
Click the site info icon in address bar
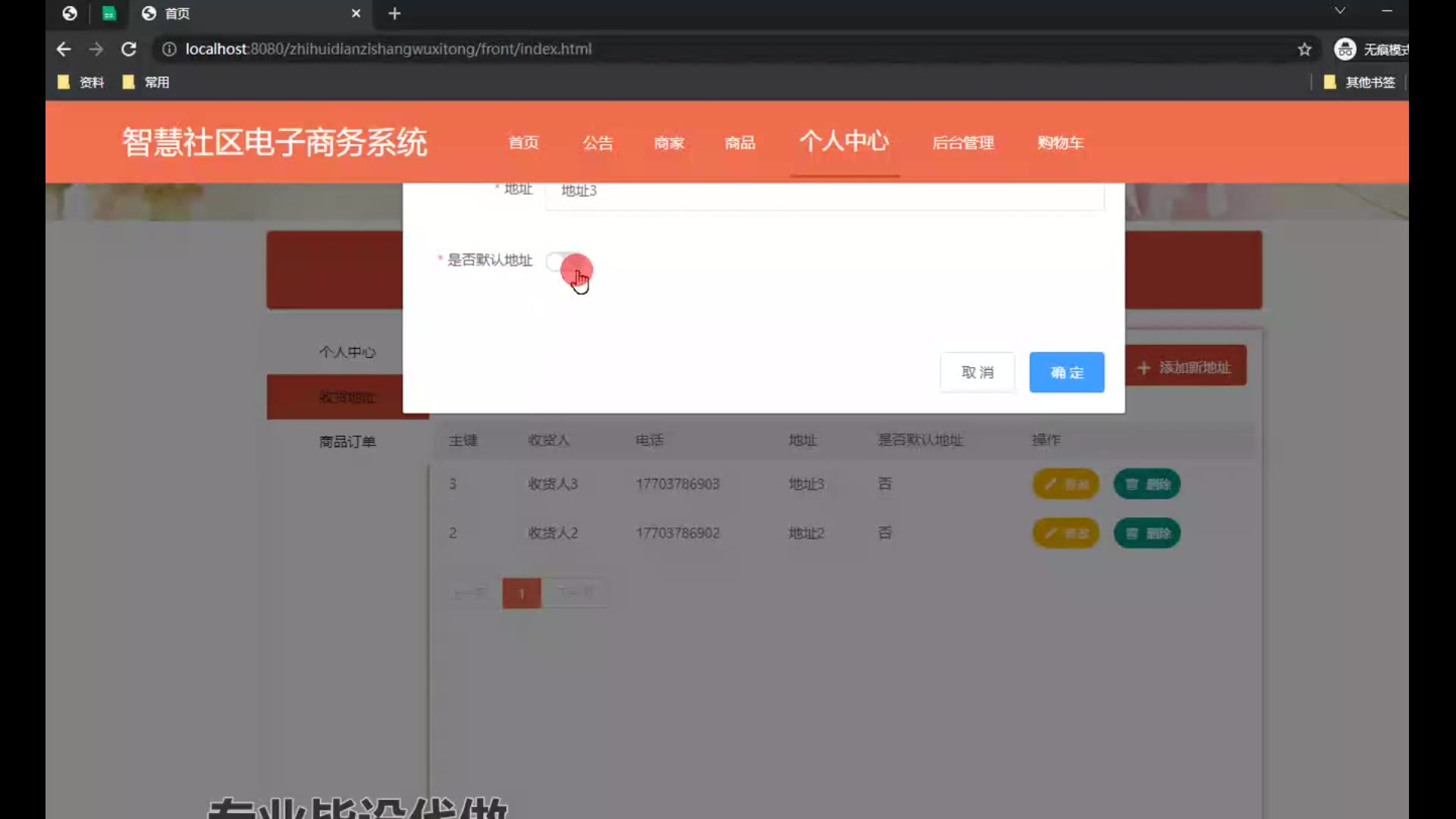169,49
